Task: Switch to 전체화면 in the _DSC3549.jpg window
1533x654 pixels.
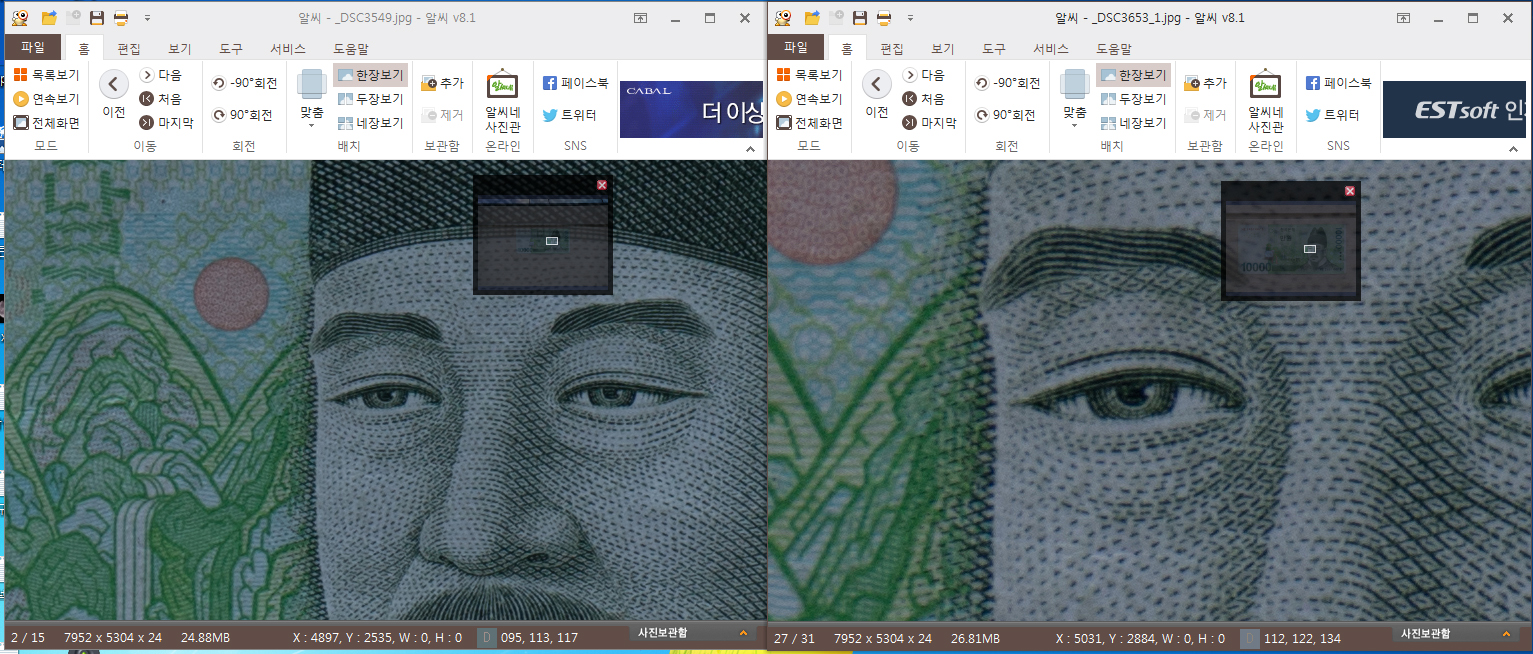Action: point(46,123)
